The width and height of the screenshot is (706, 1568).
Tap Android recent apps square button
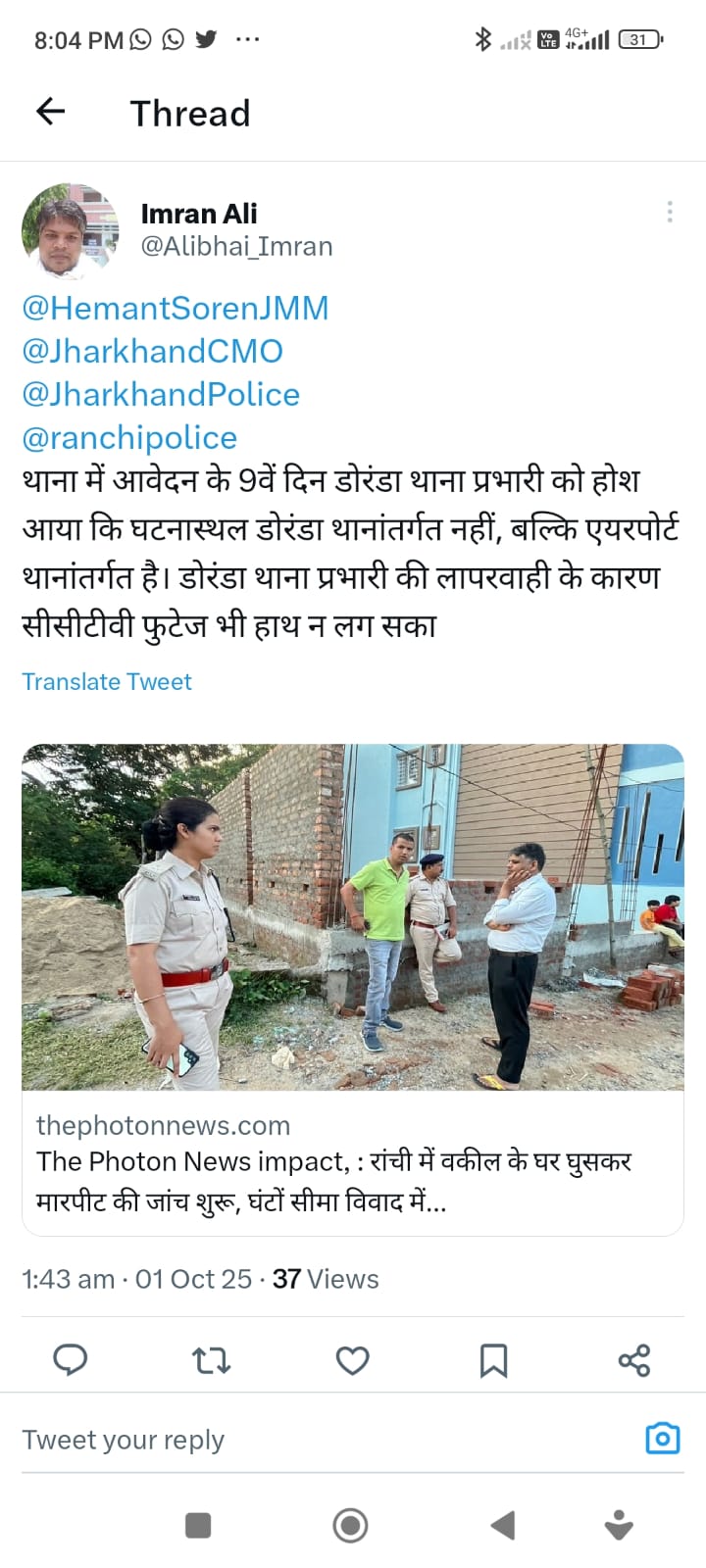198,1525
